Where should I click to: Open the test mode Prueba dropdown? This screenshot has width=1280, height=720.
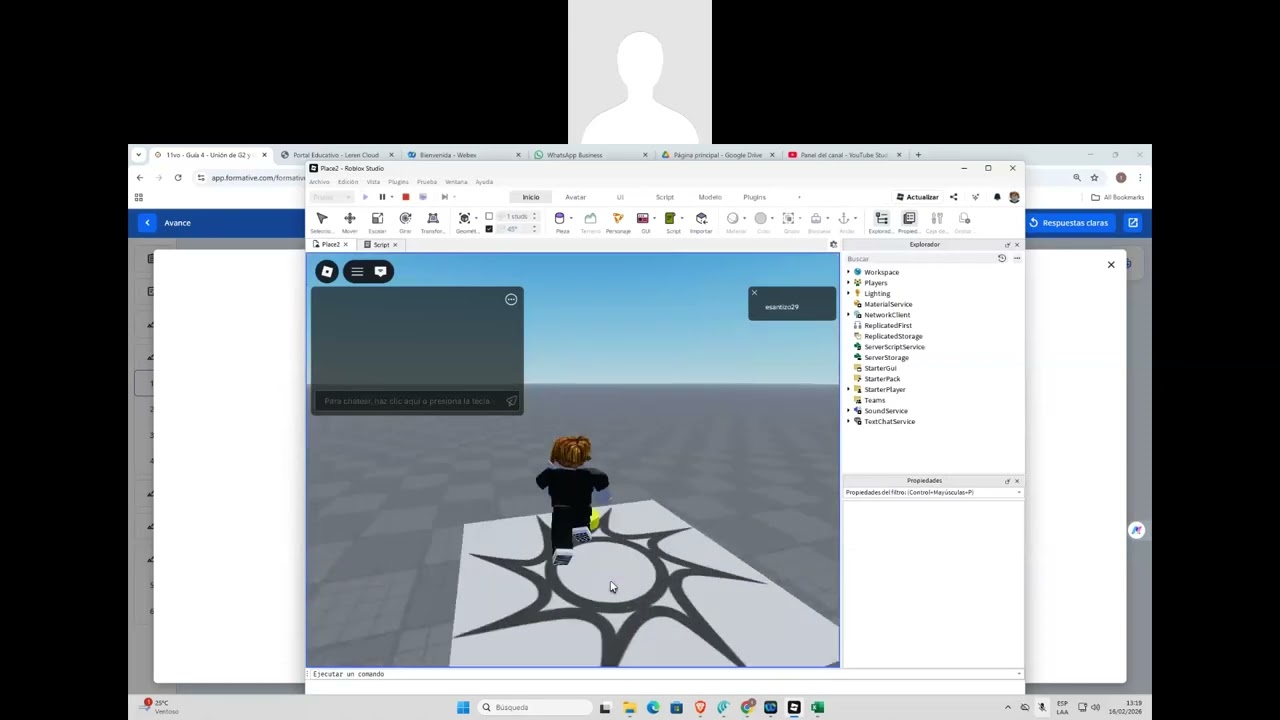333,197
